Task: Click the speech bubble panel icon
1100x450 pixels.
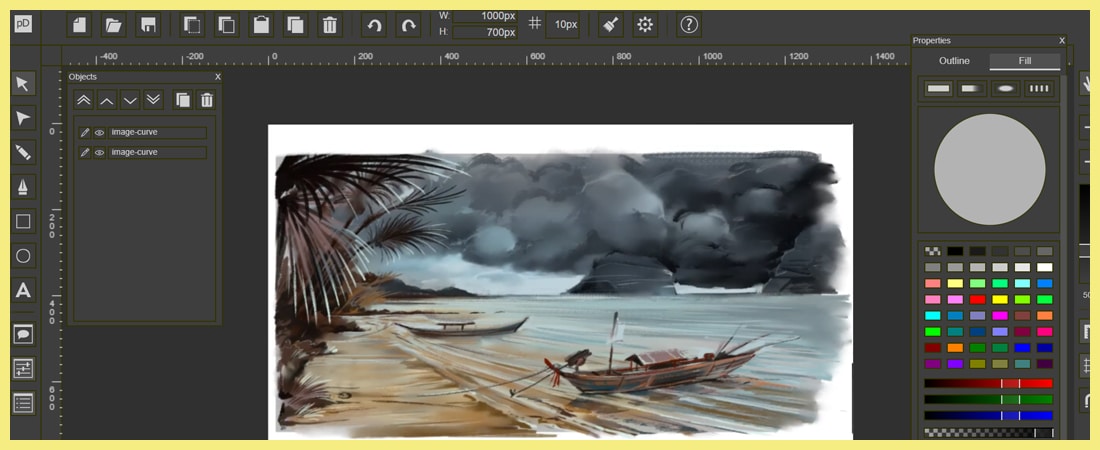Action: pos(23,334)
